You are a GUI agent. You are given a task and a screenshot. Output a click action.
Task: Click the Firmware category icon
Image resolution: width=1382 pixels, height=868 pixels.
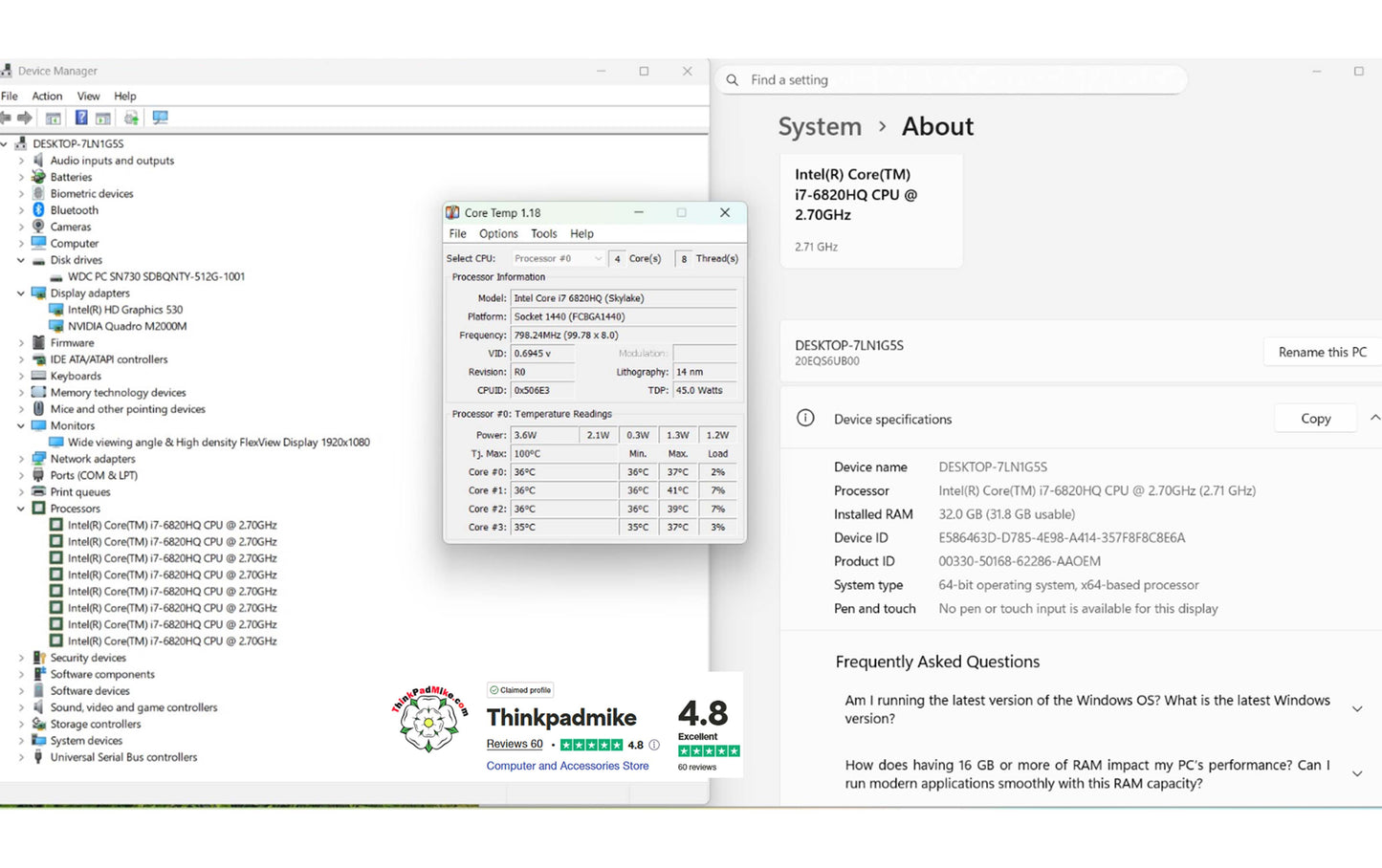[38, 342]
